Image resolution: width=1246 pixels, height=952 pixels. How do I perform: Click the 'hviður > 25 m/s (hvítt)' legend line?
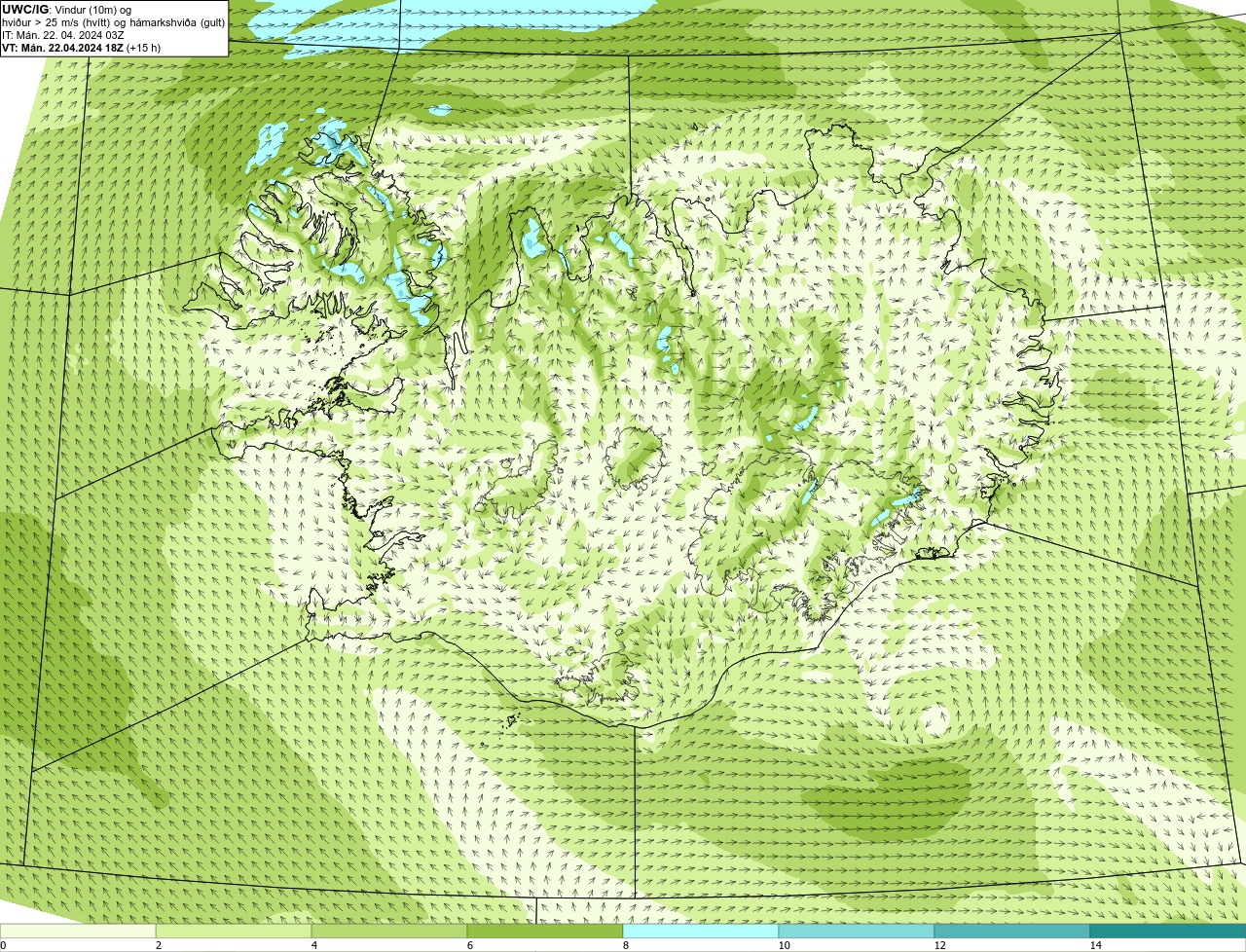tap(114, 21)
